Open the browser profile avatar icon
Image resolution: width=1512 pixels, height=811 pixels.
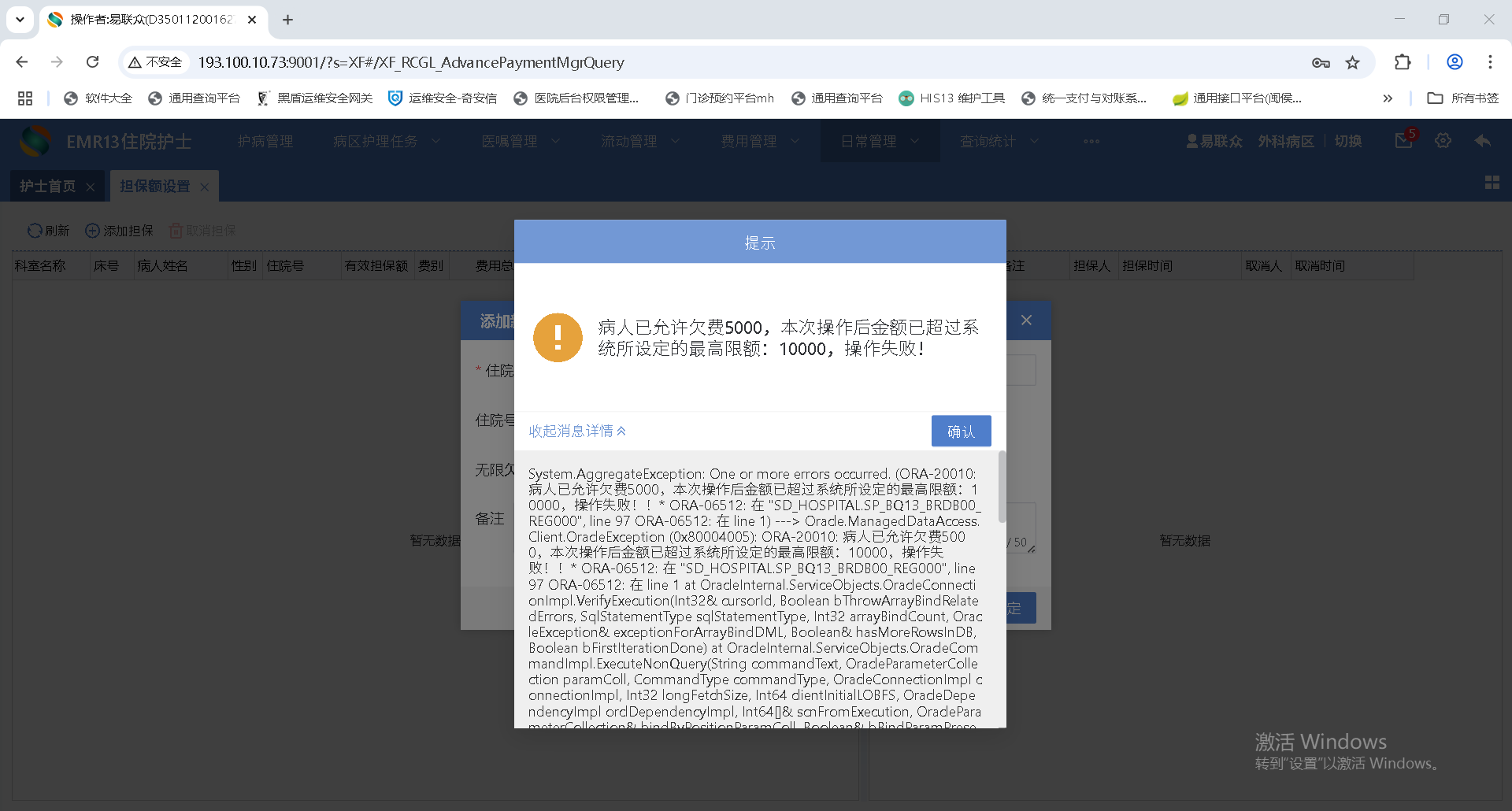pyautogui.click(x=1455, y=62)
